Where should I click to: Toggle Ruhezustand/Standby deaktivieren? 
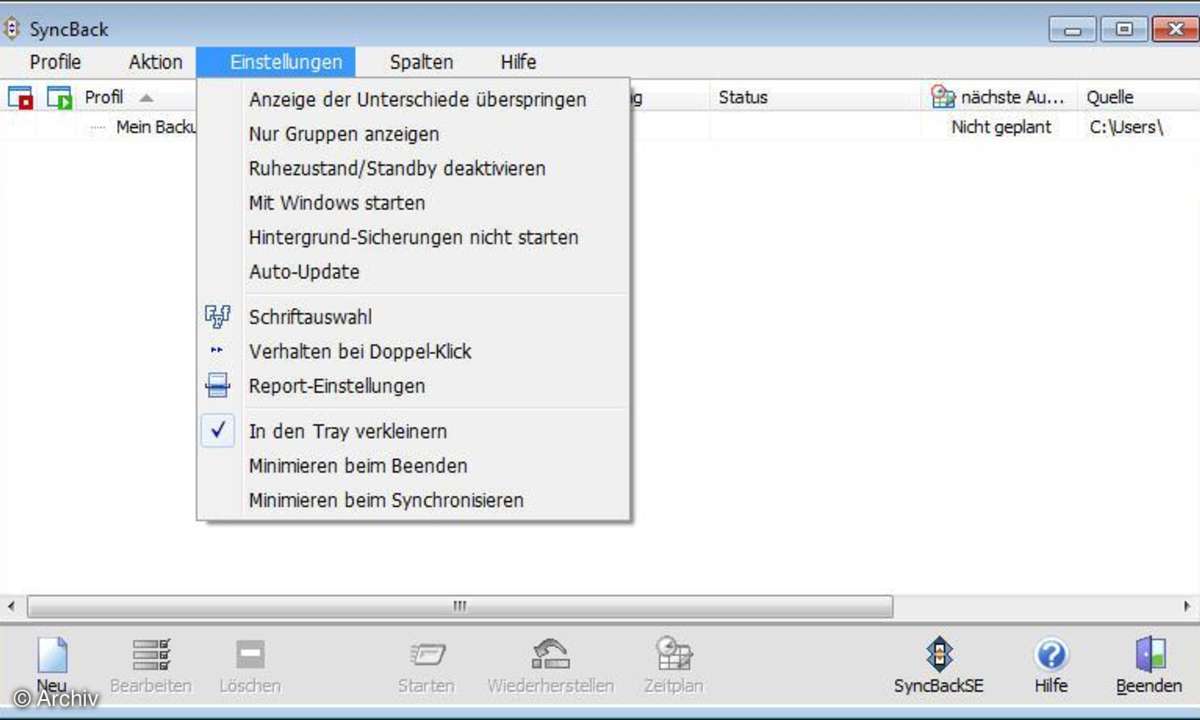[414, 168]
